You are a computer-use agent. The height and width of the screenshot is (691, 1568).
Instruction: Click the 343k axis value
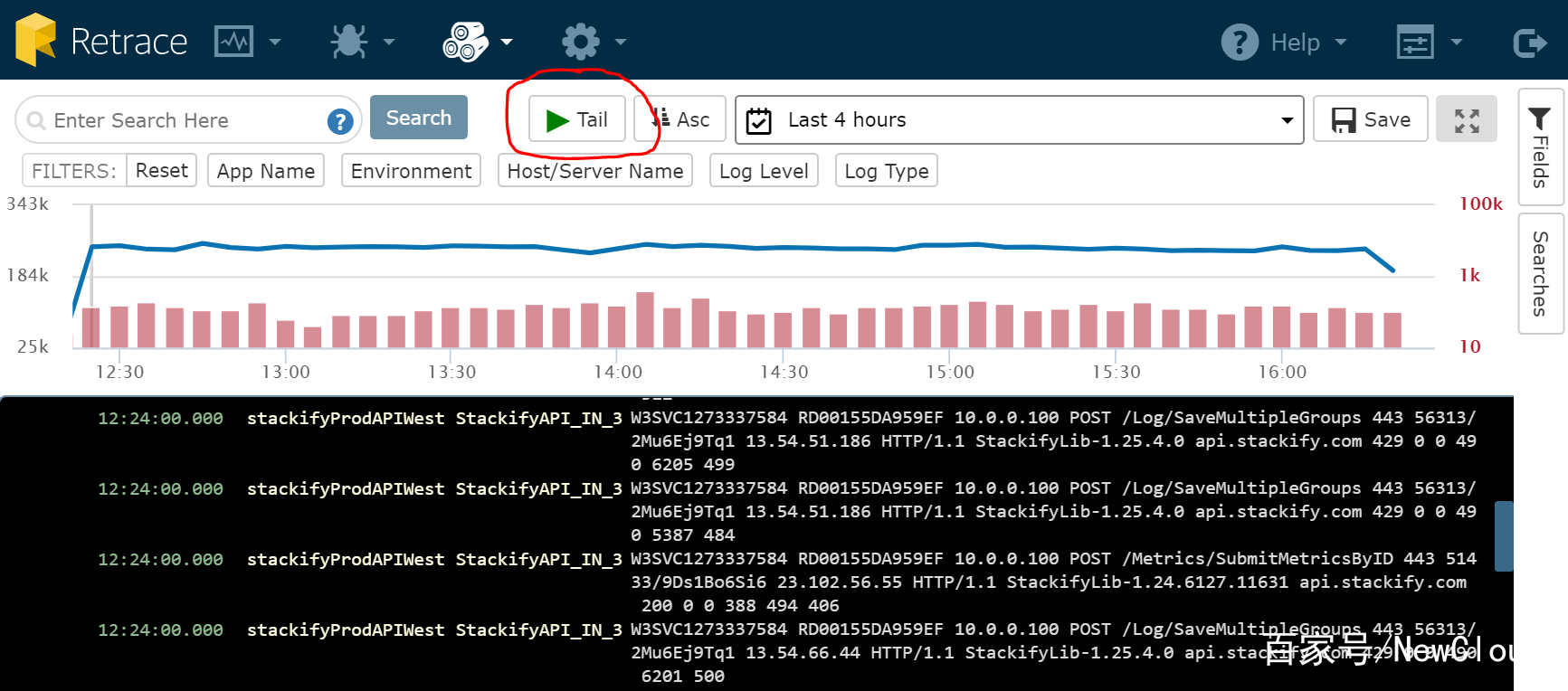[x=28, y=204]
